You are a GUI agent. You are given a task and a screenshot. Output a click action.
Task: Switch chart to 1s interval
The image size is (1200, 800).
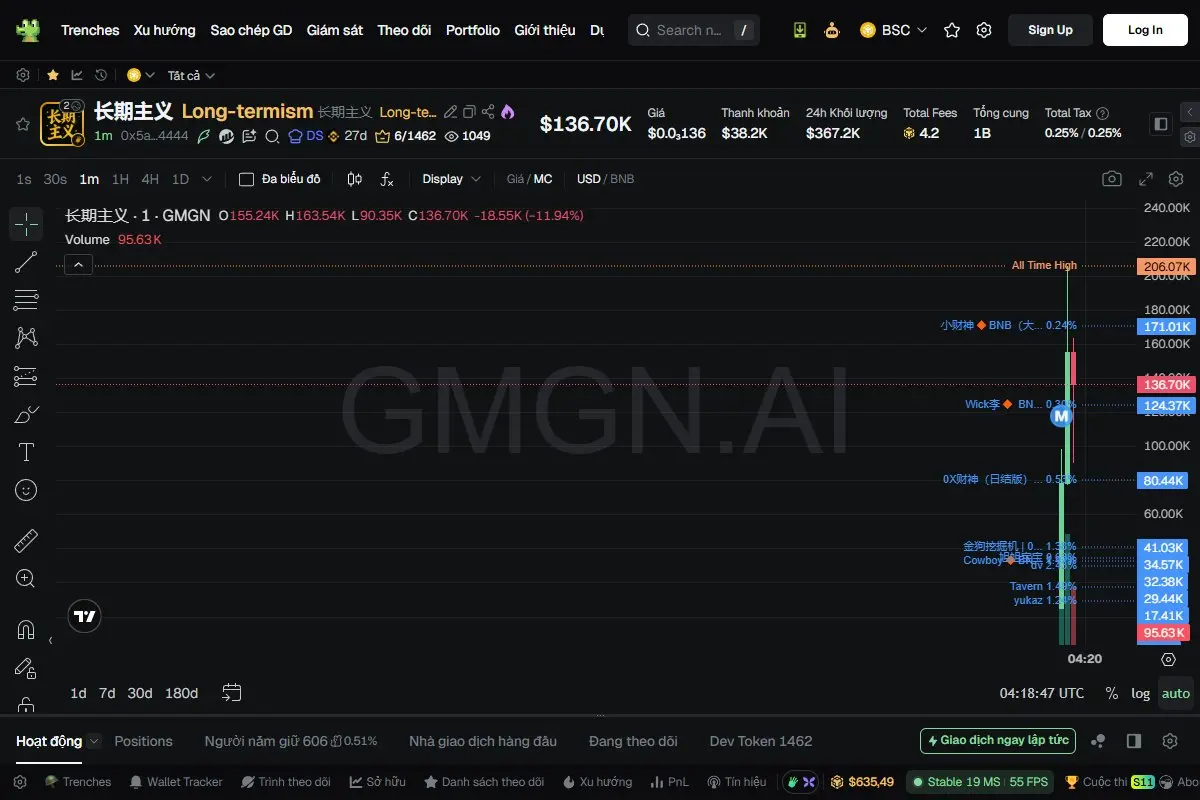click(24, 179)
